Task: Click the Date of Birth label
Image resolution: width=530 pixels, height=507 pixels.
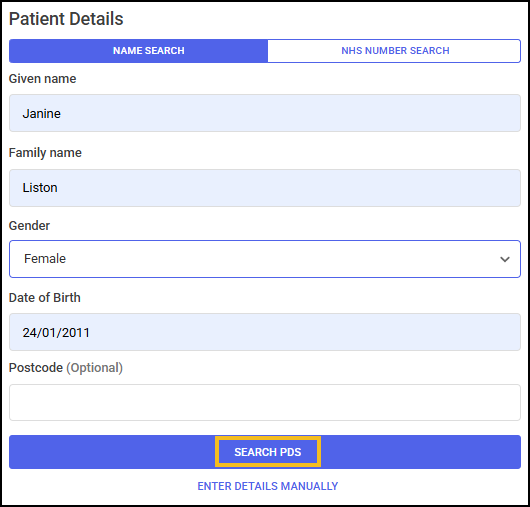Action: (45, 297)
